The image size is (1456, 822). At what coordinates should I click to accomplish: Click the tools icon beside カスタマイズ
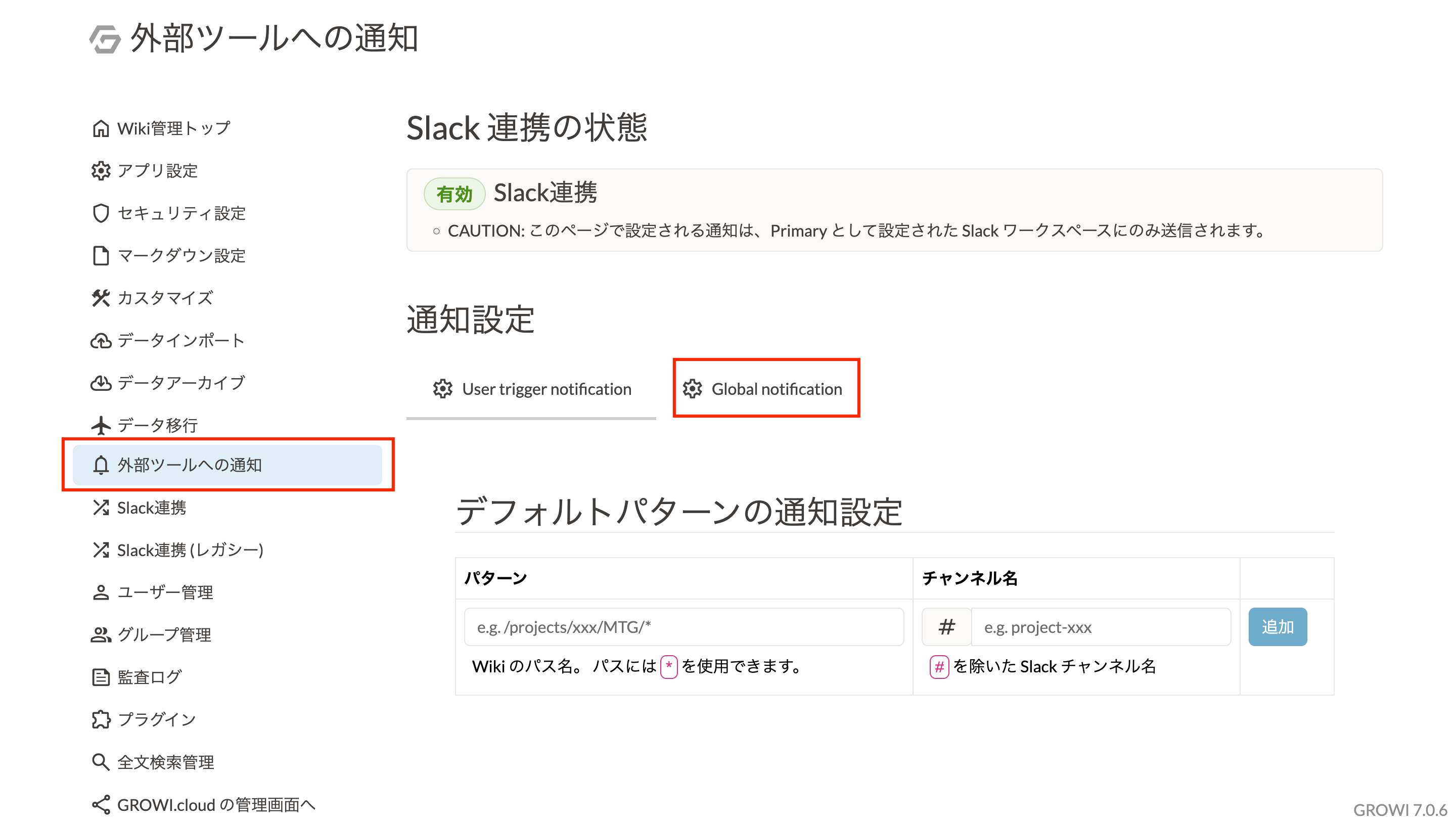(x=101, y=298)
